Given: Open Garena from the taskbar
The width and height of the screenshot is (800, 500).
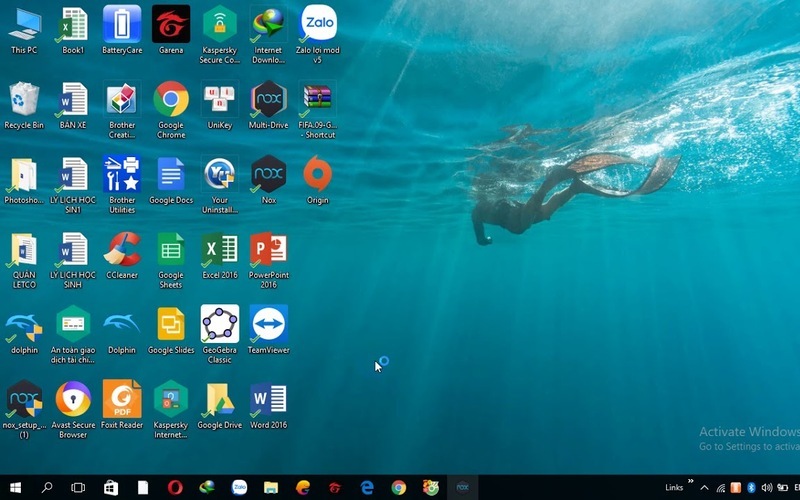Looking at the screenshot, I should (335, 488).
